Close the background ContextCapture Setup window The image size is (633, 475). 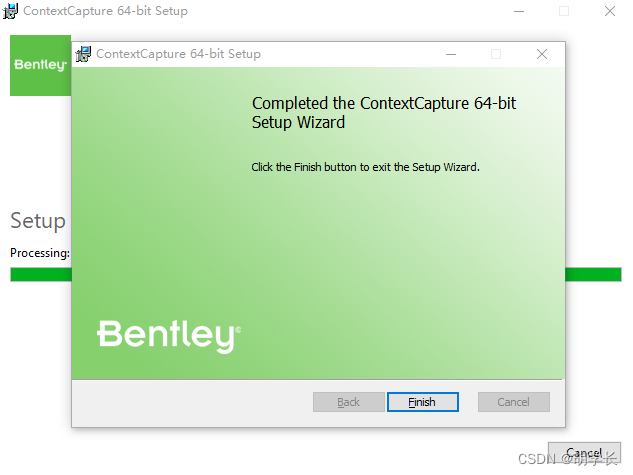[x=610, y=11]
